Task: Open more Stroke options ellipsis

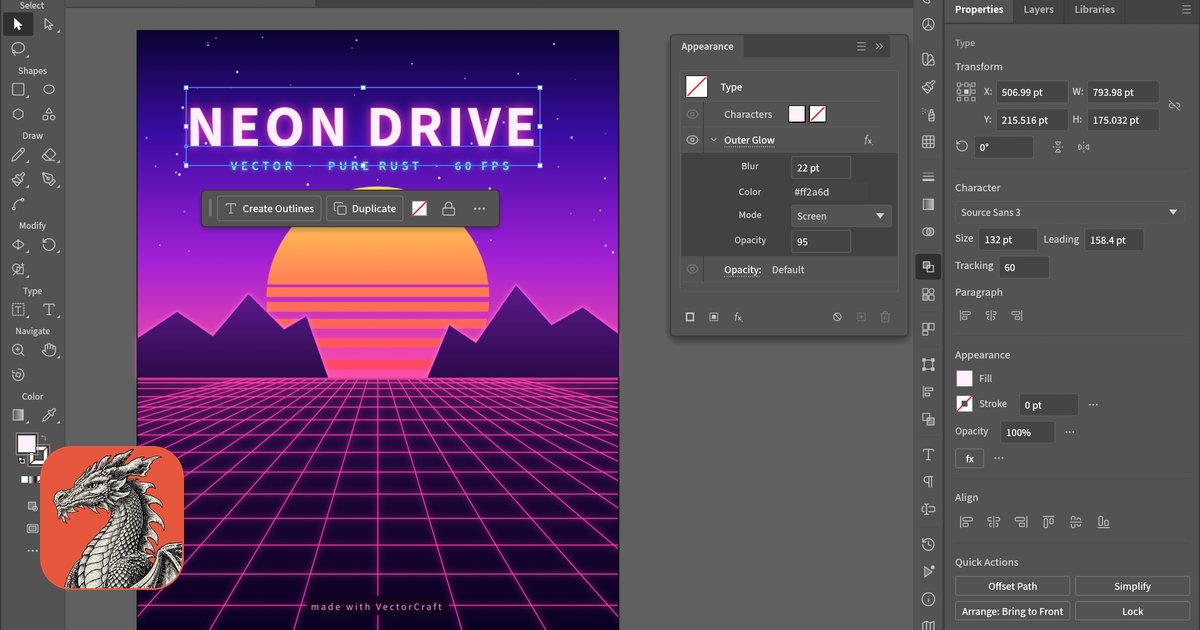Action: 1093,405
